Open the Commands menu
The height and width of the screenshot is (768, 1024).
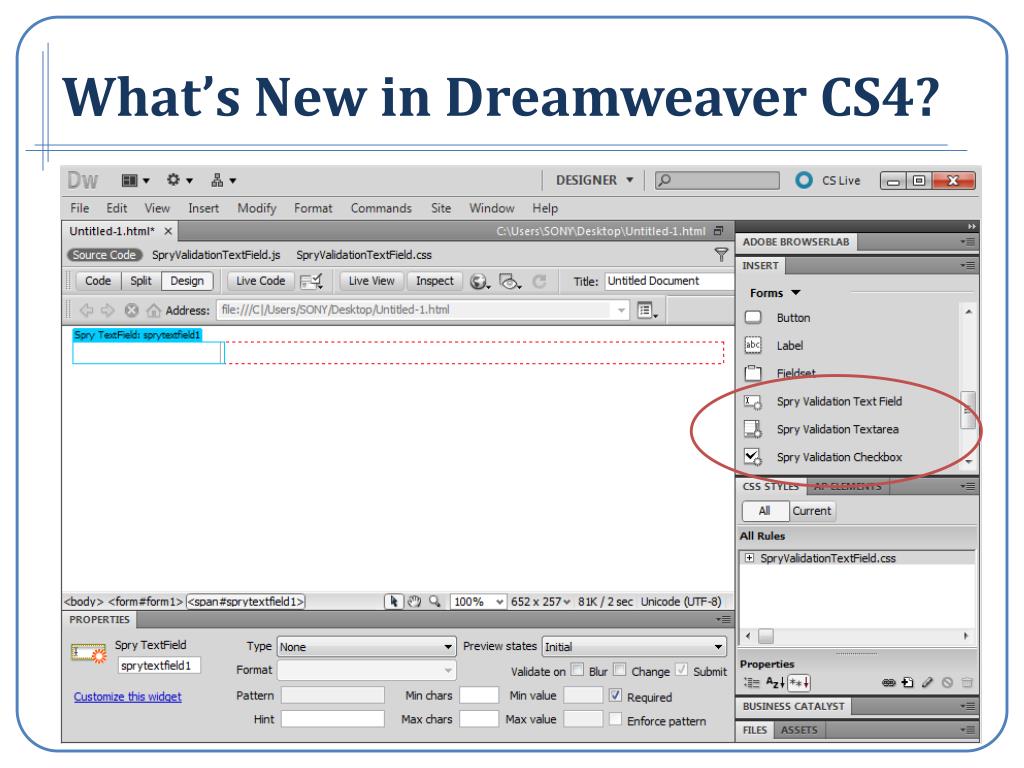coord(381,208)
